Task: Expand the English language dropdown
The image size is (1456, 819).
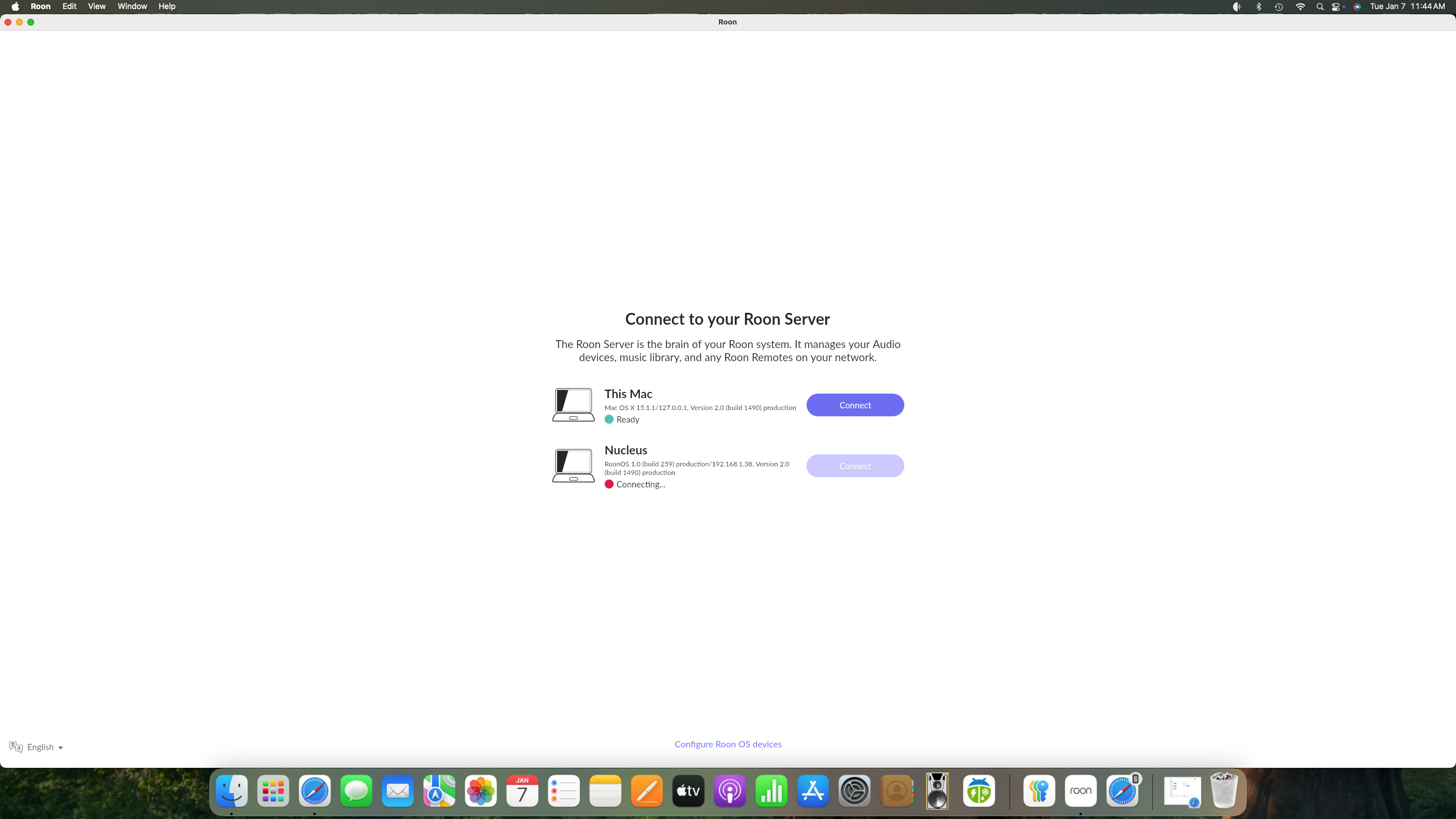Action: pyautogui.click(x=44, y=747)
